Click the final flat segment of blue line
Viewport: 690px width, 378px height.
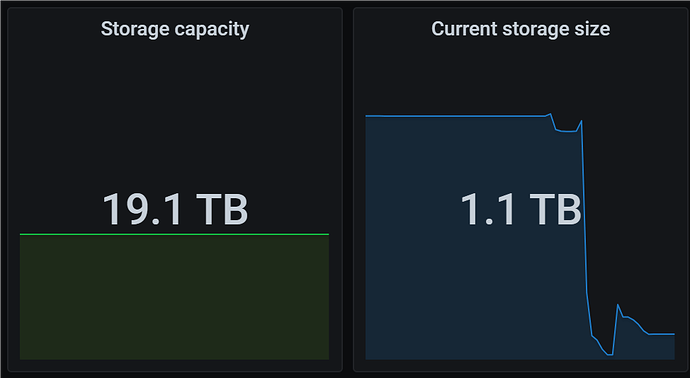pos(661,334)
